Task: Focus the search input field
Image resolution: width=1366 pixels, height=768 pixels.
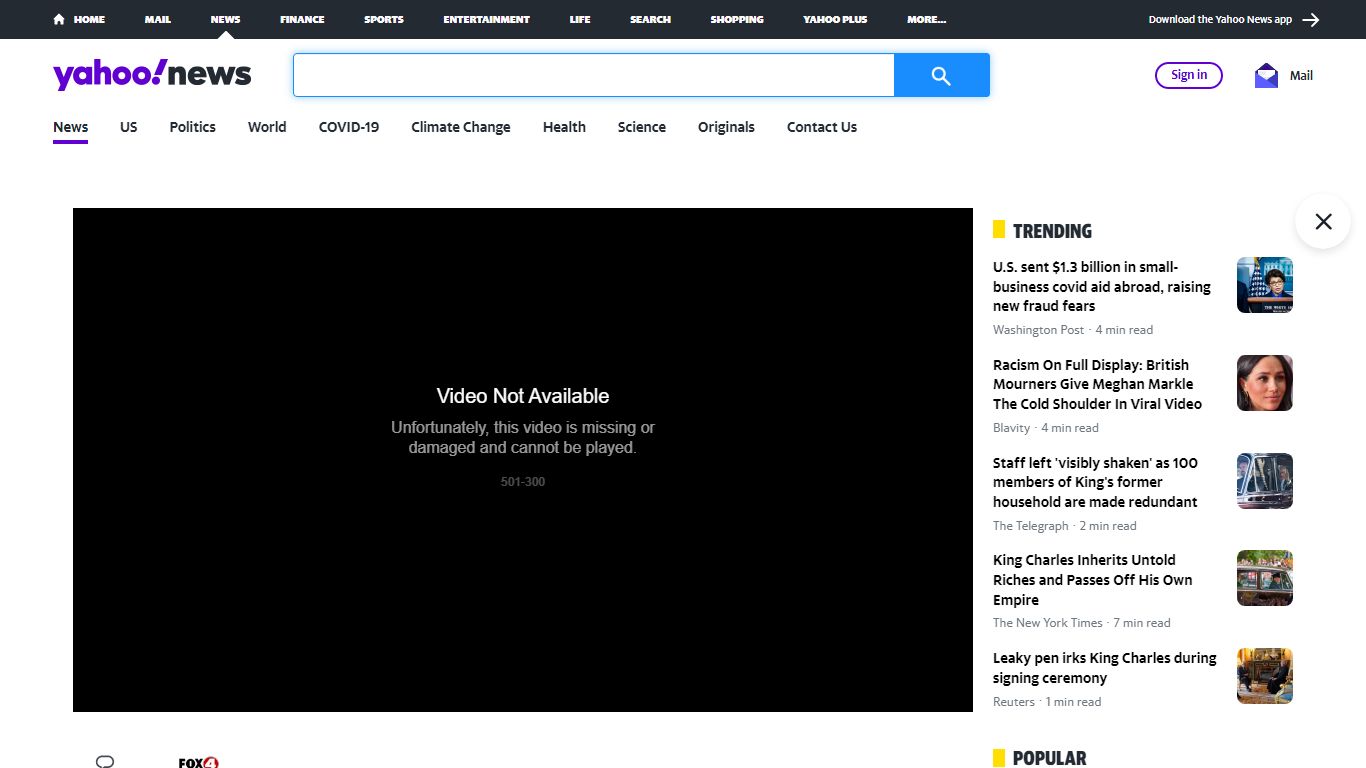Action: (x=594, y=75)
